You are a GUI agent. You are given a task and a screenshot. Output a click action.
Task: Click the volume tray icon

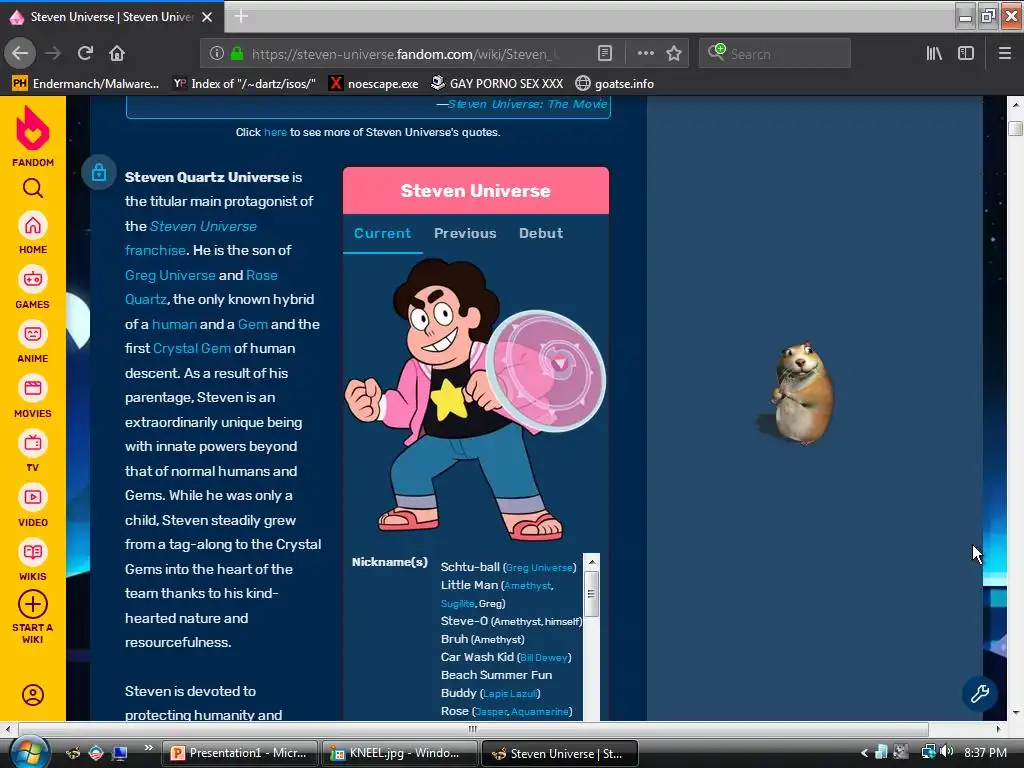[947, 752]
